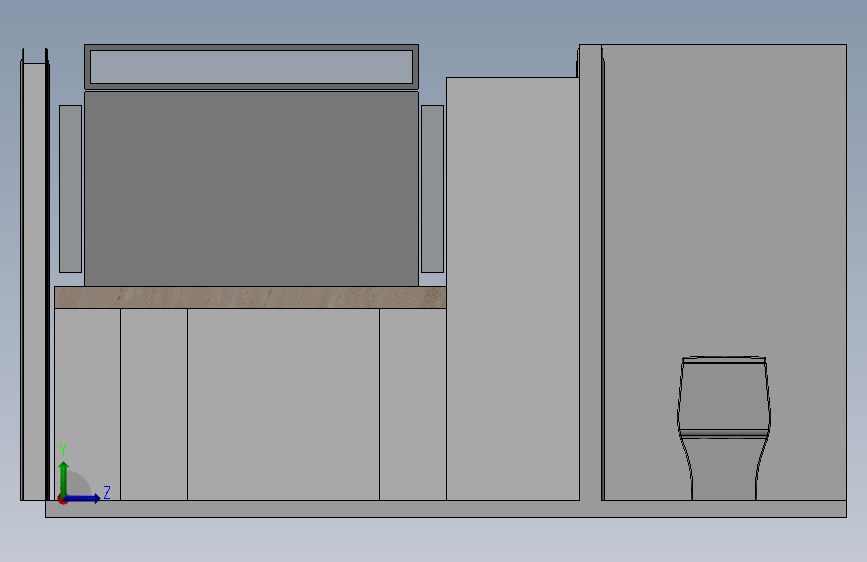Select the wooden countertop slab
This screenshot has width=867, height=562.
click(x=250, y=298)
